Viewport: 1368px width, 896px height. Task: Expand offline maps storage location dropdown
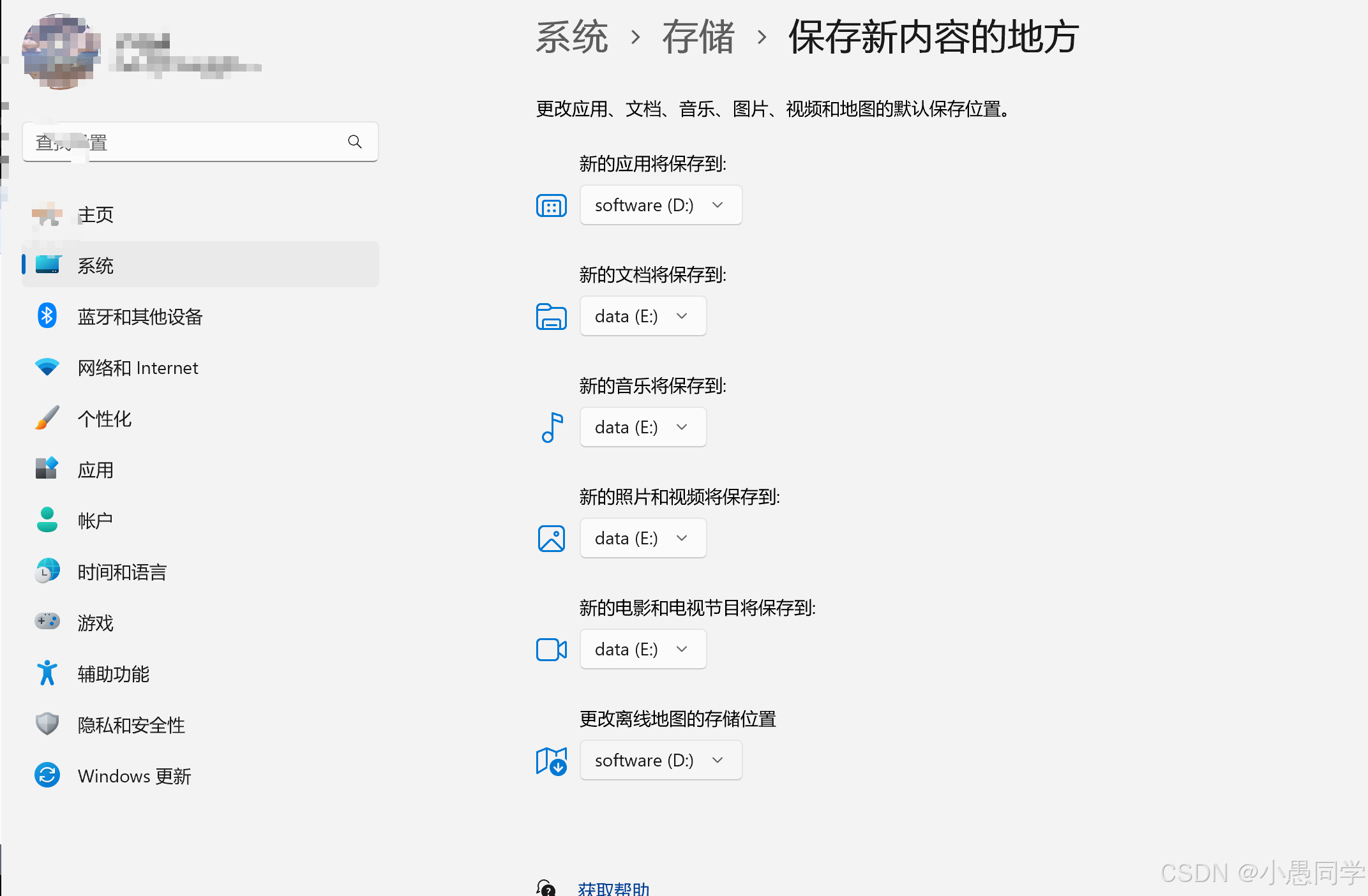660,761
